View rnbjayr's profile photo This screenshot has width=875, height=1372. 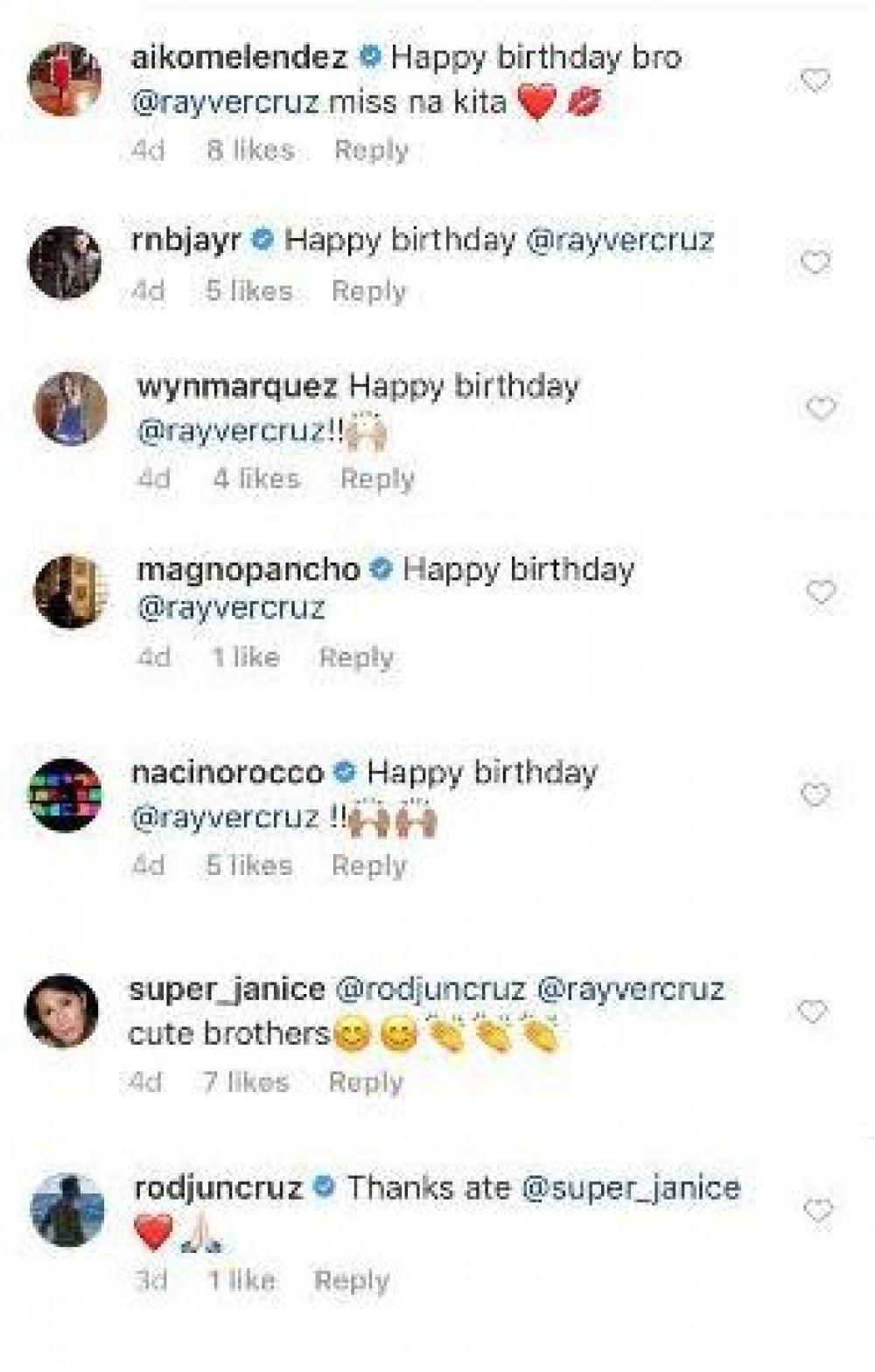65,262
